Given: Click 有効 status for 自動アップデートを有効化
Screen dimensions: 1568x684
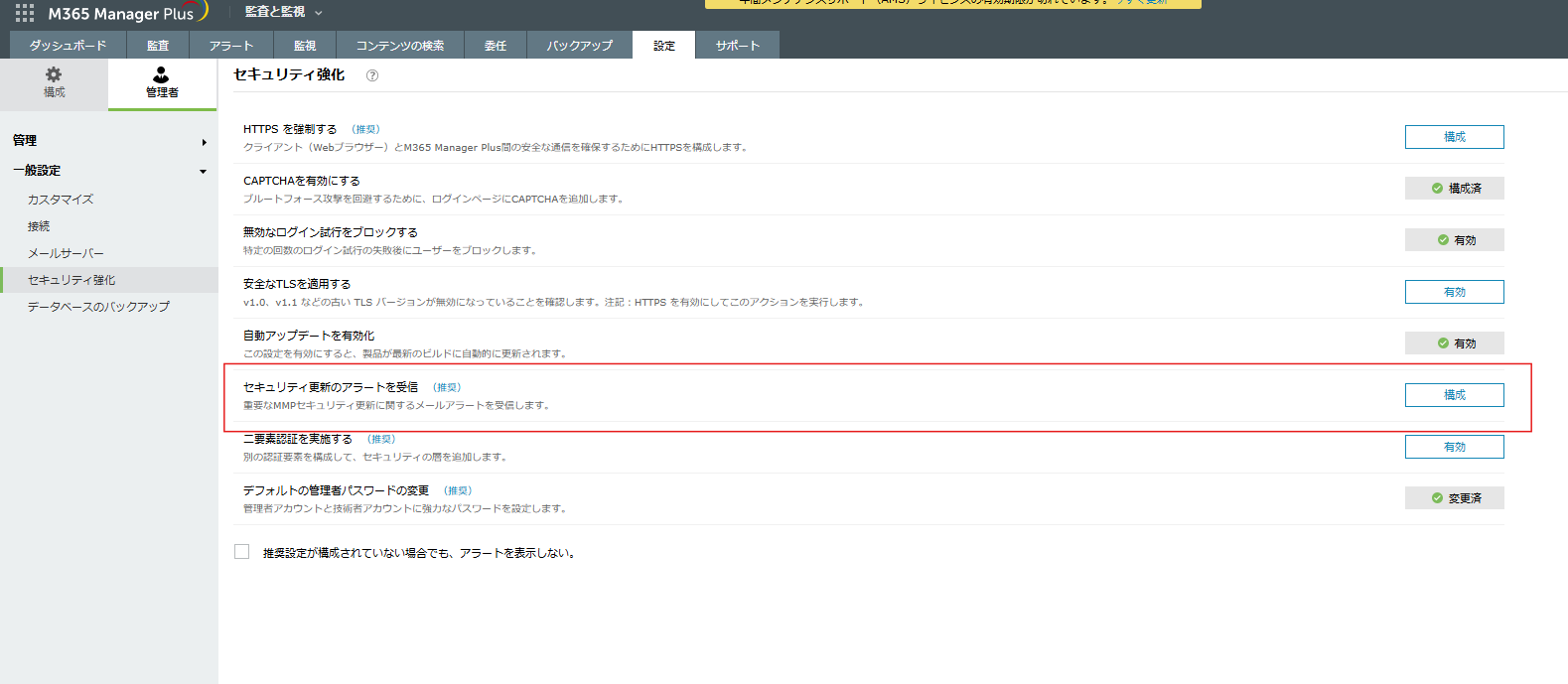Looking at the screenshot, I should [x=1454, y=343].
